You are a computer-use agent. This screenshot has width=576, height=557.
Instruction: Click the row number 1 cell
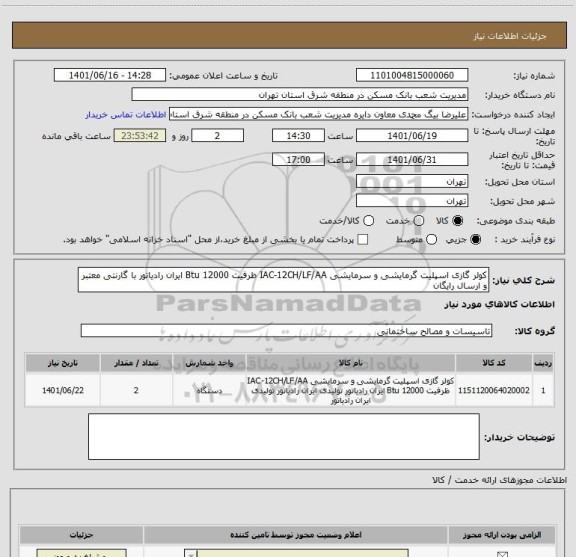[x=543, y=390]
